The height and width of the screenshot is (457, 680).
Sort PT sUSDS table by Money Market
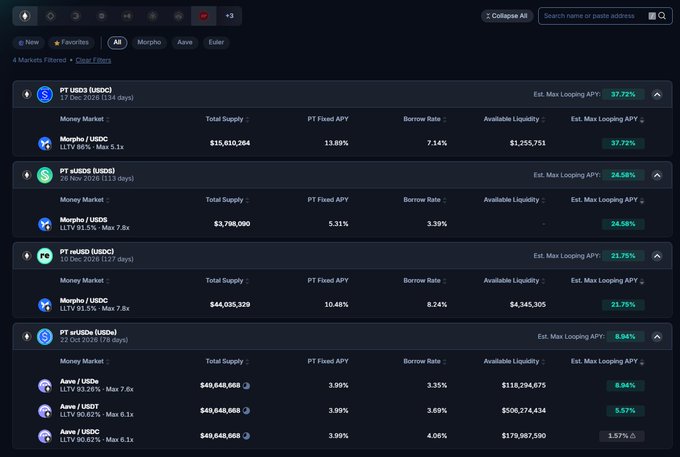pyautogui.click(x=85, y=200)
